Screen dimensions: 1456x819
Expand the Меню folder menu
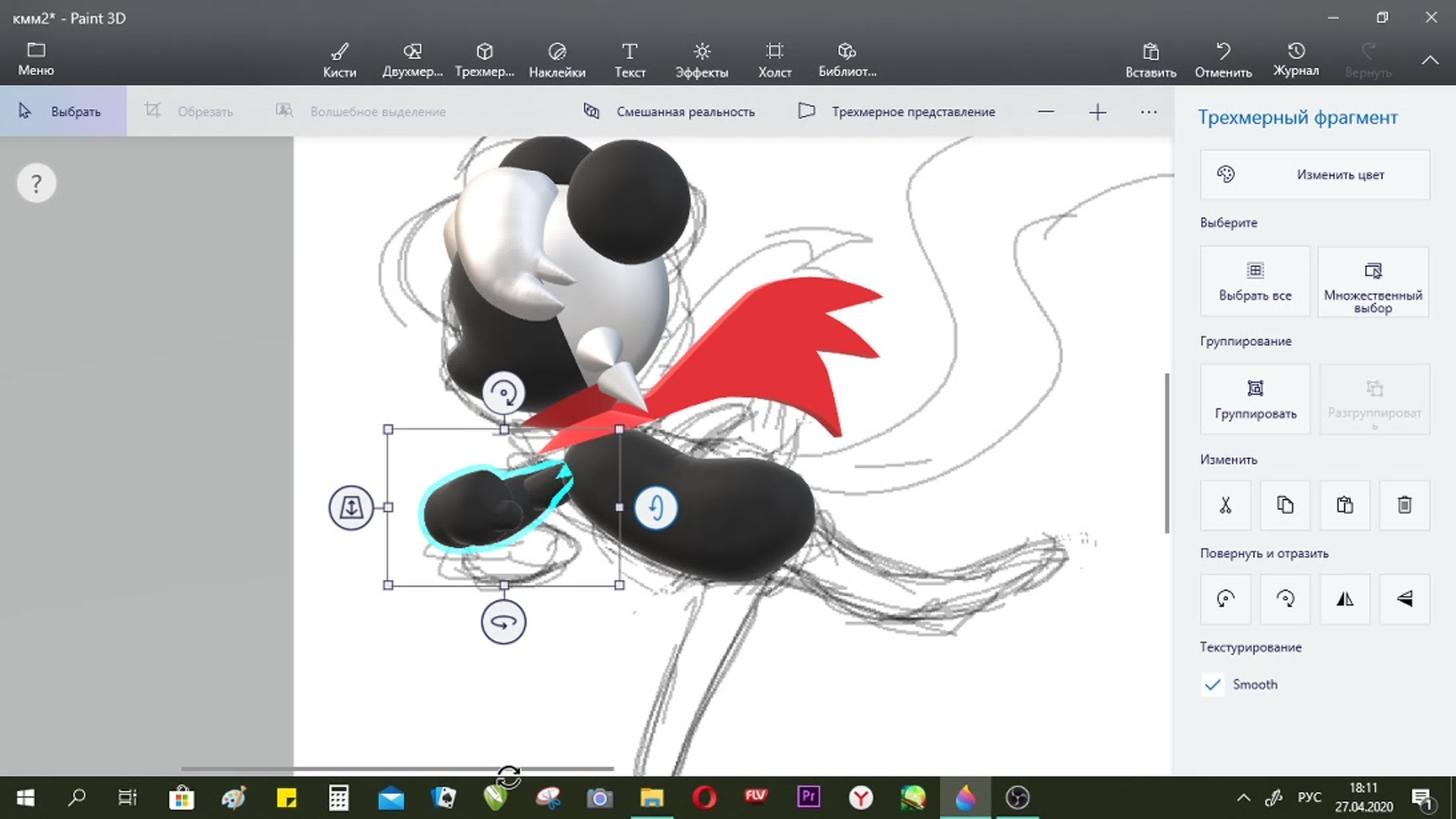(36, 58)
